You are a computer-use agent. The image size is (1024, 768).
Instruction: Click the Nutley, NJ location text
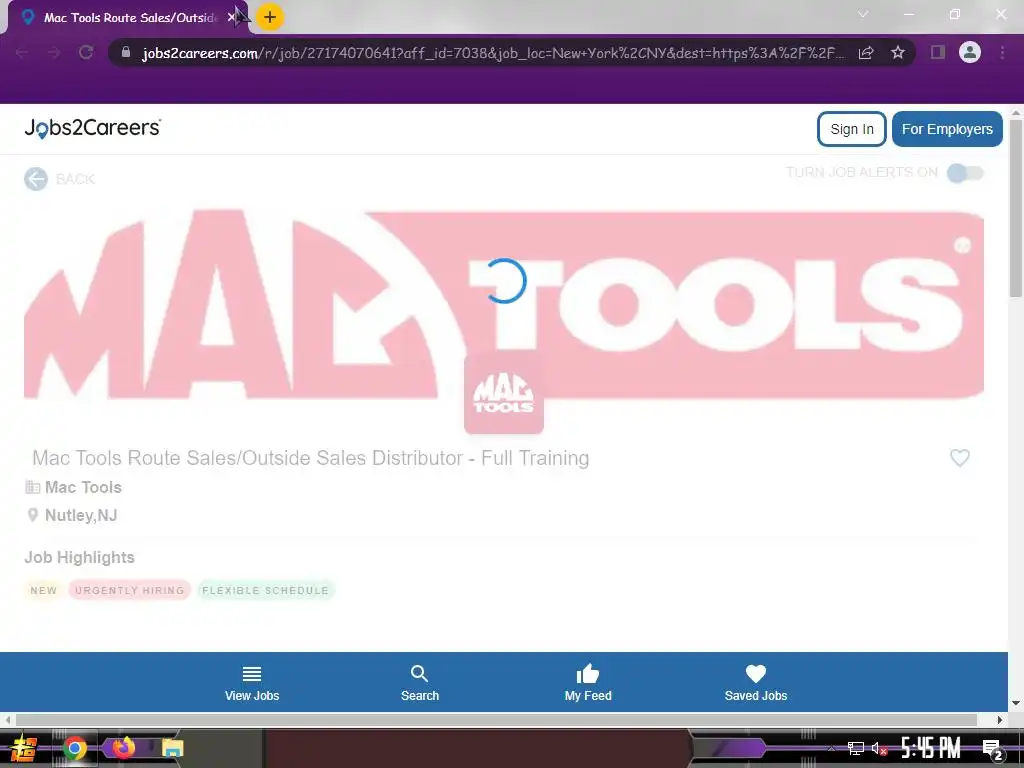tap(81, 515)
